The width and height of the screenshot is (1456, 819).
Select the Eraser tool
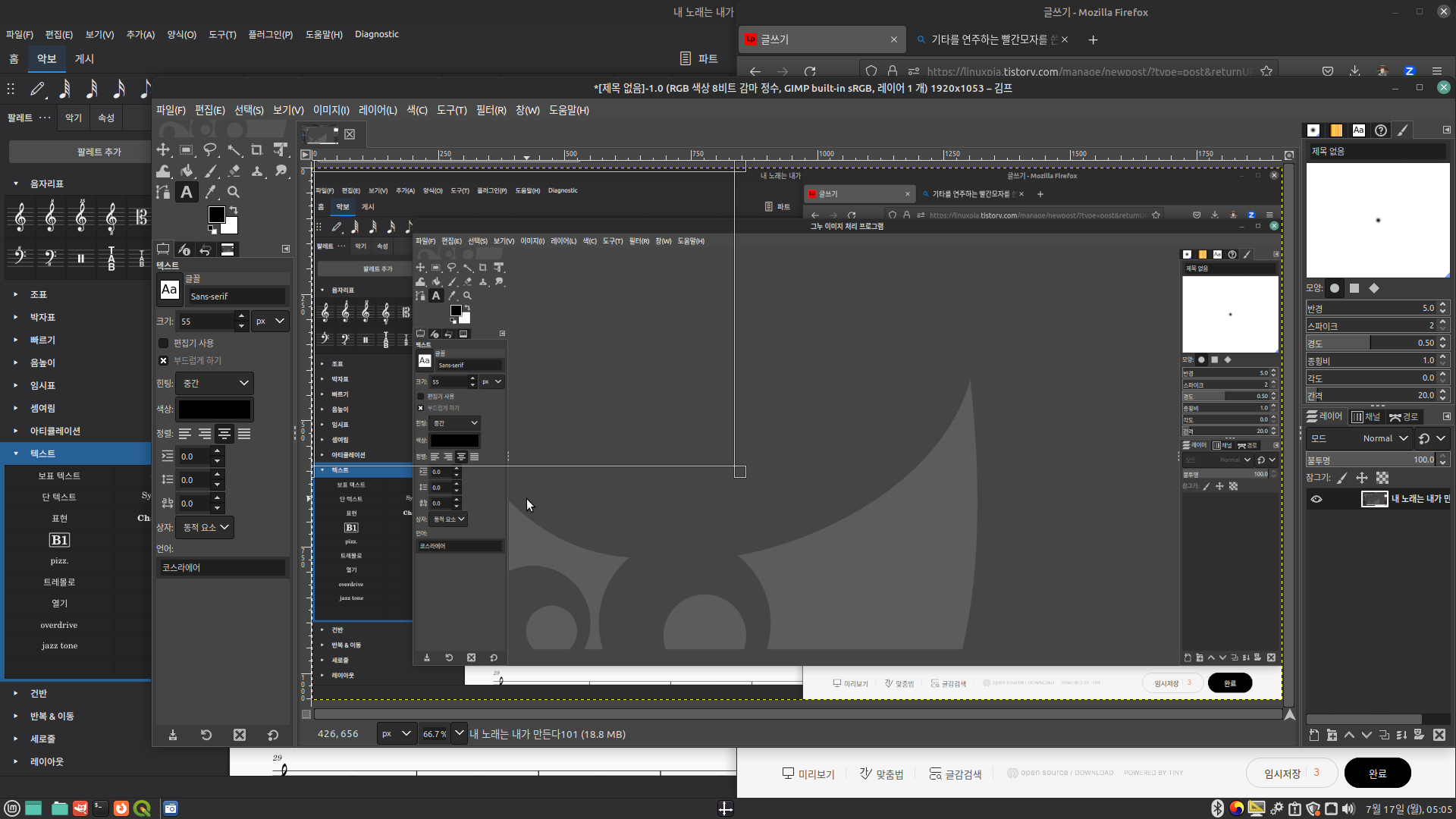click(x=234, y=171)
